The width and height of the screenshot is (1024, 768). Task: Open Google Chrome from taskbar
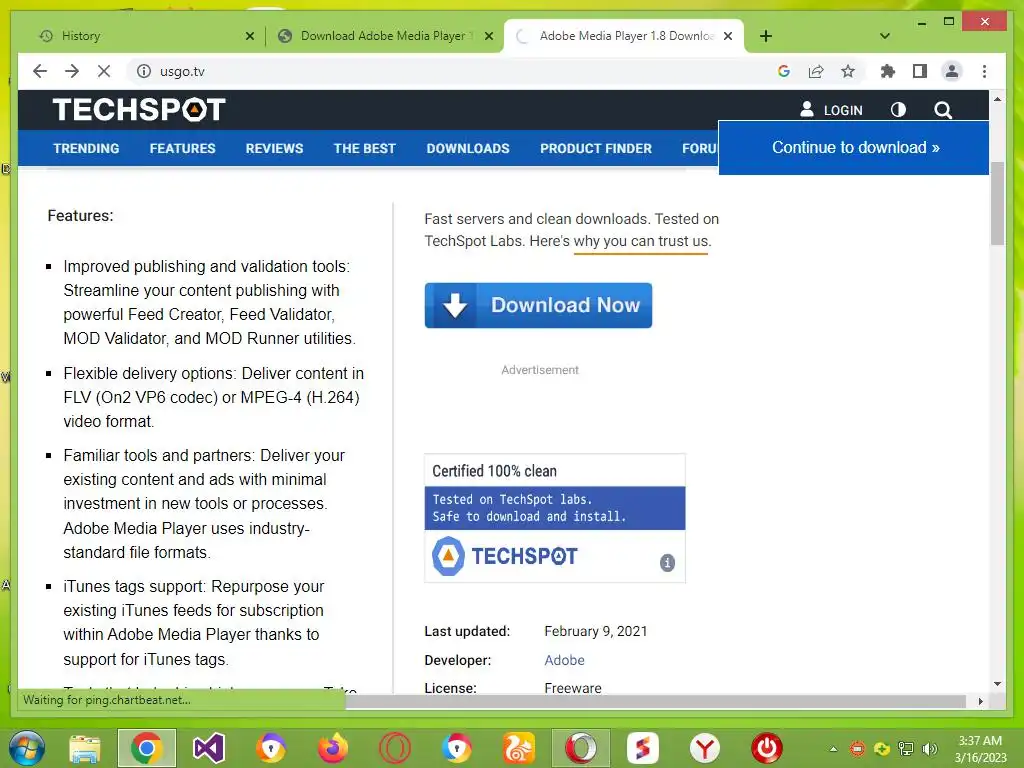(146, 748)
